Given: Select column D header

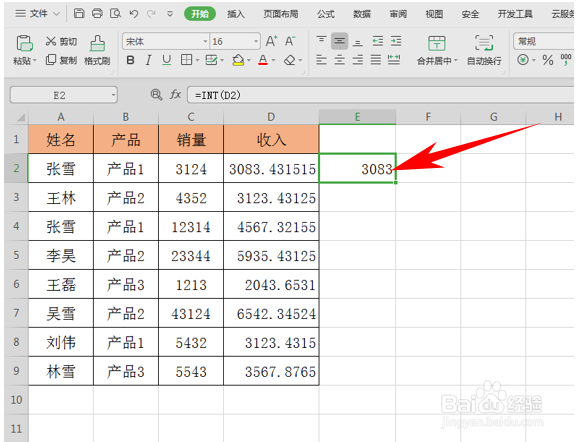Looking at the screenshot, I should click(x=271, y=117).
